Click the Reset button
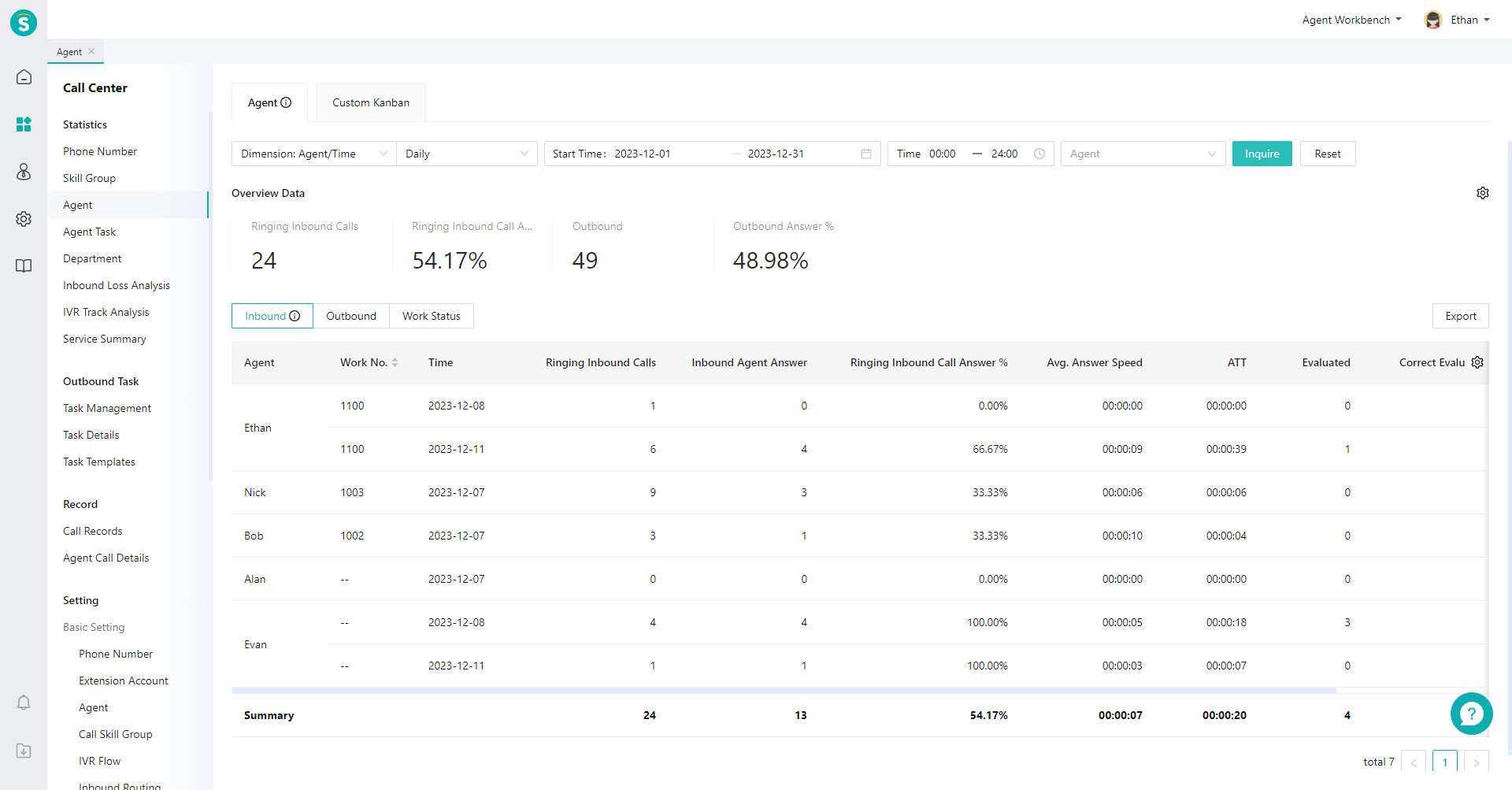Image resolution: width=1512 pixels, height=790 pixels. pos(1328,154)
